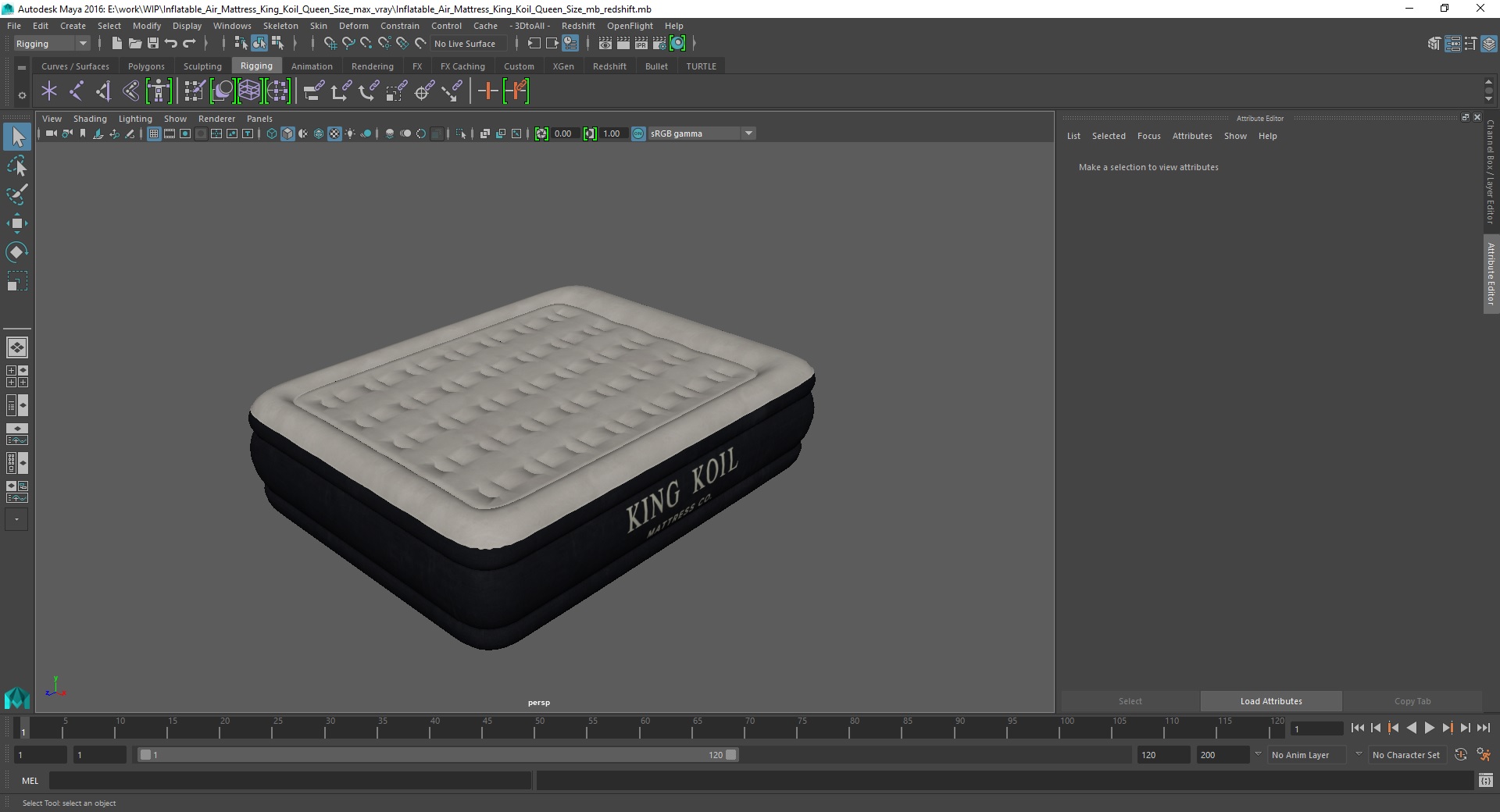The height and width of the screenshot is (812, 1500).
Task: Open the Skeleton menu
Action: (280, 26)
